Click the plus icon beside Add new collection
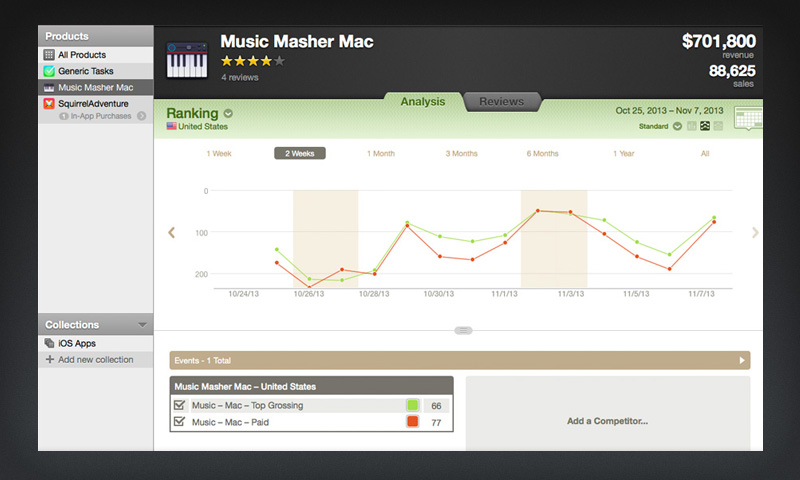Screen dimensions: 800x480 pyautogui.click(x=49, y=359)
